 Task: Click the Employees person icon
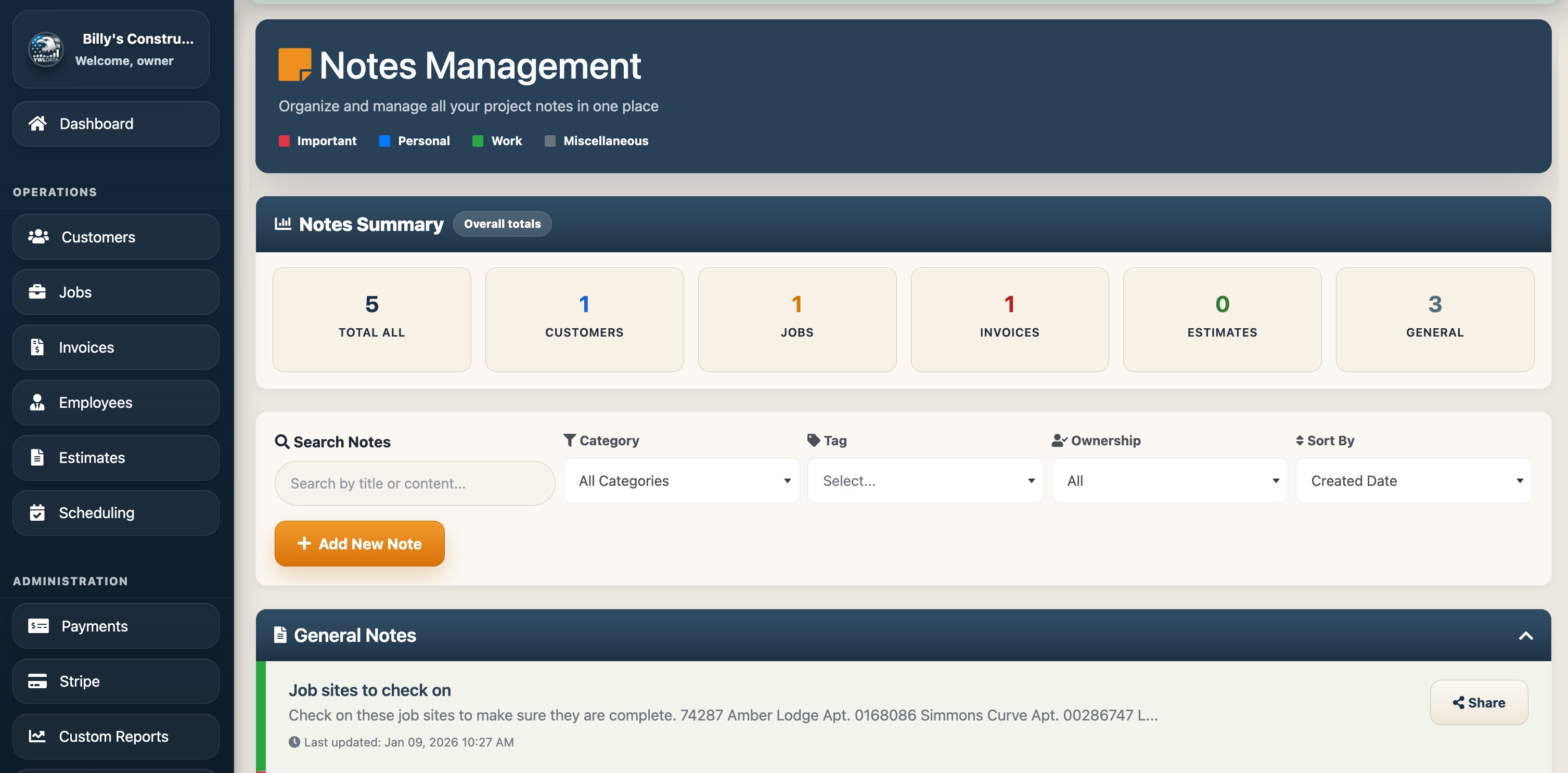click(x=37, y=402)
